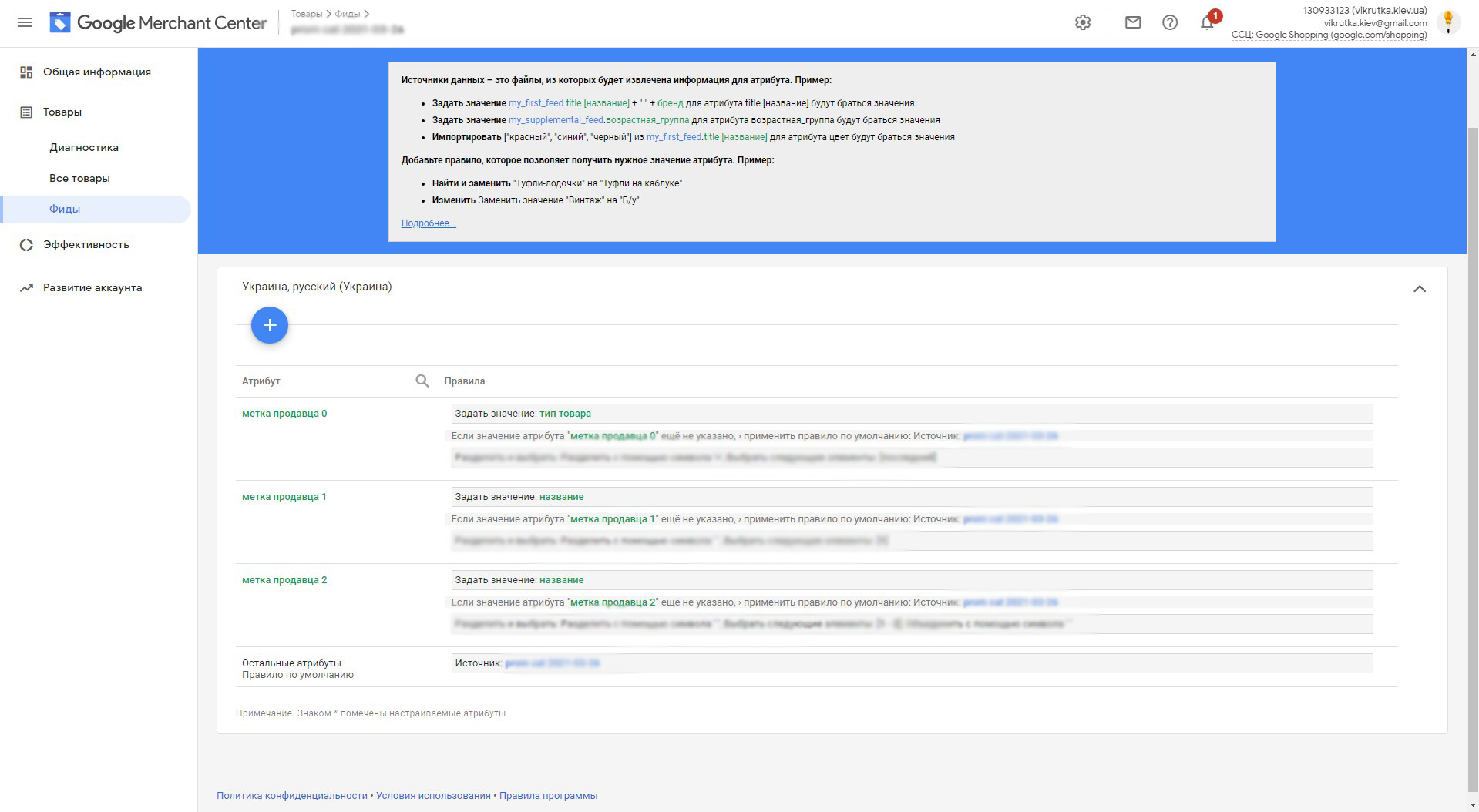Click Фиды in the breadcrumb
The height and width of the screenshot is (812, 1479).
tap(348, 14)
